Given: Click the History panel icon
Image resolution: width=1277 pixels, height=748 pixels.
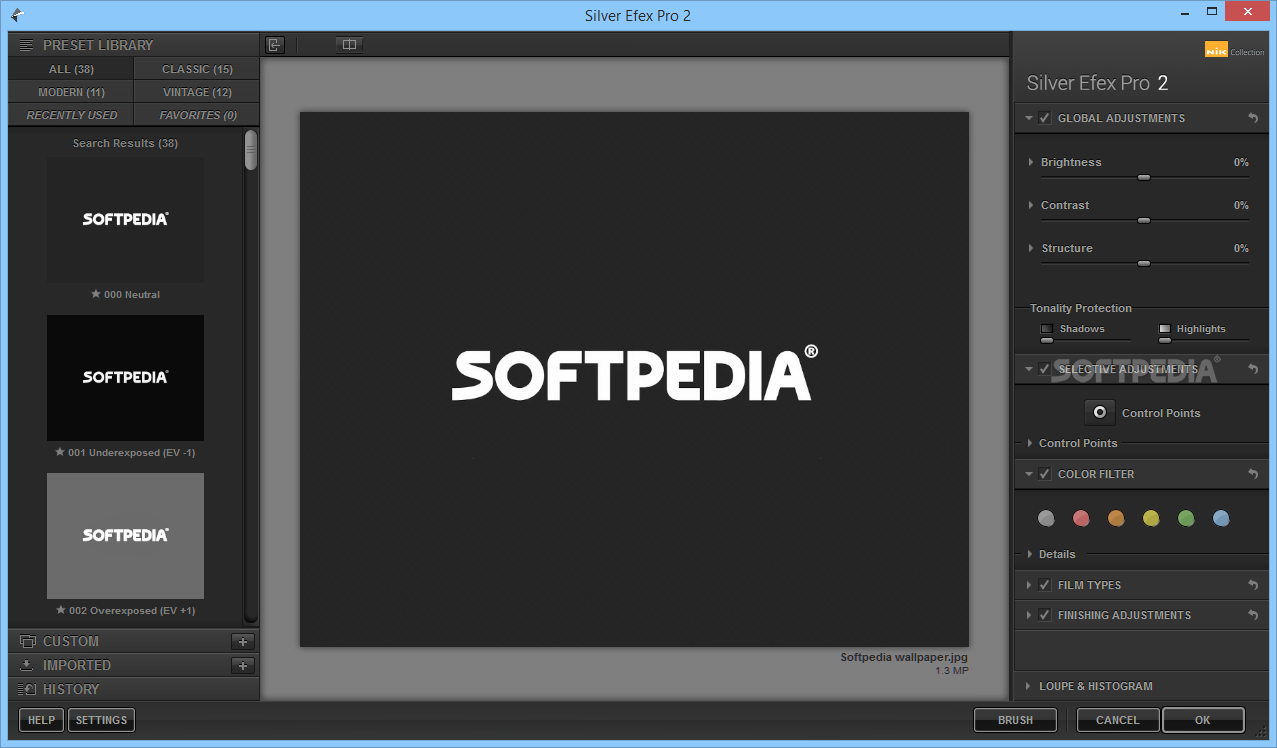Looking at the screenshot, I should coord(27,689).
